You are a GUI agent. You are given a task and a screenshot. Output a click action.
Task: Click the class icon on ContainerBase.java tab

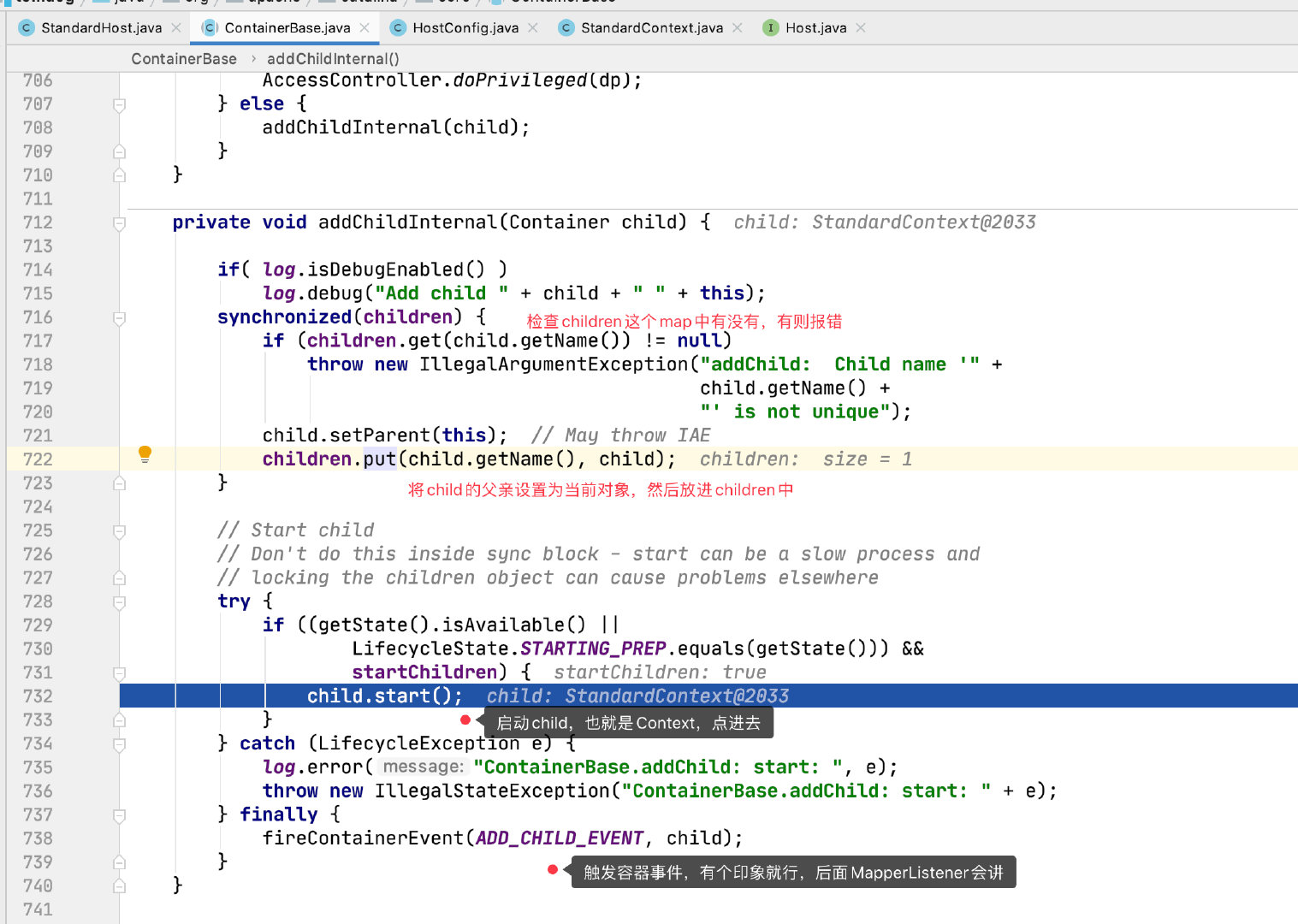click(210, 28)
